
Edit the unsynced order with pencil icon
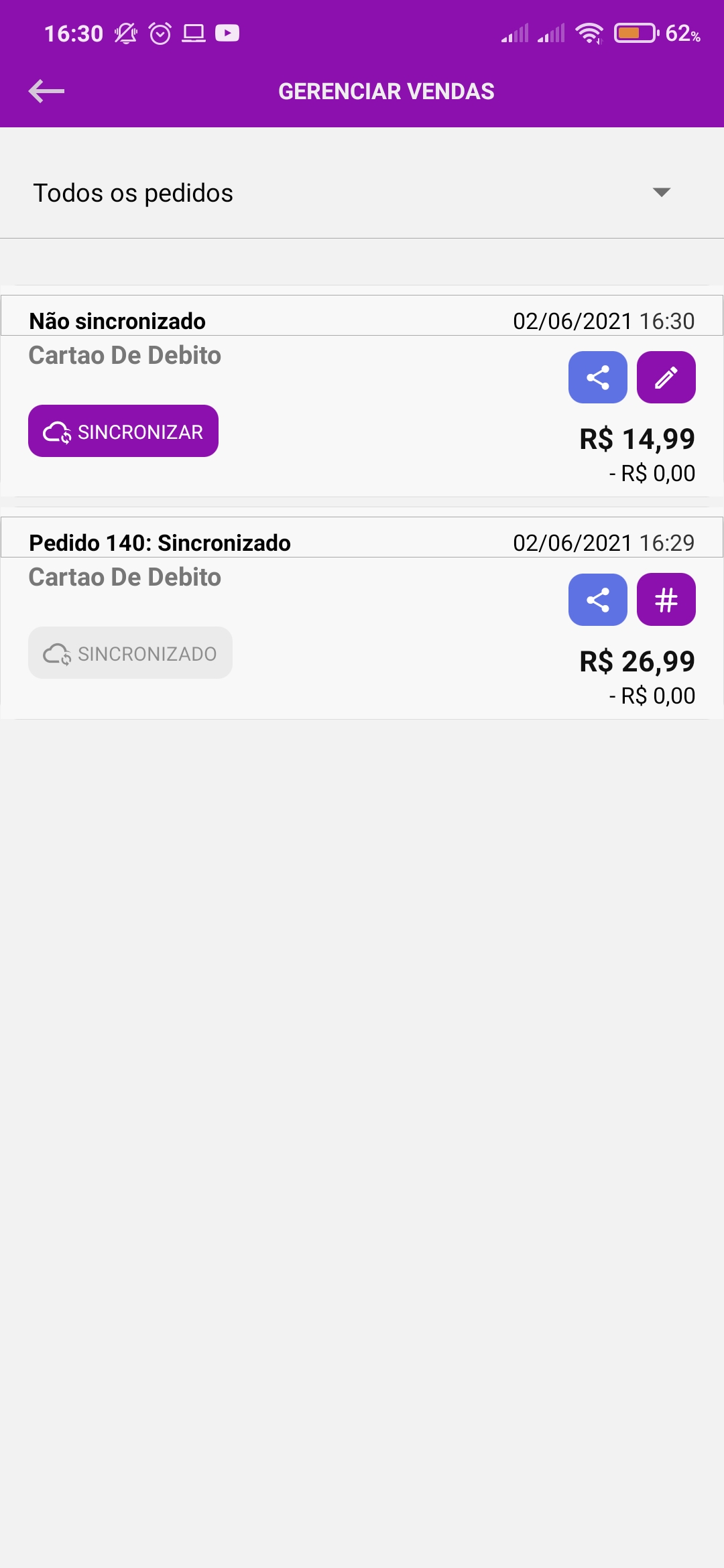point(666,377)
